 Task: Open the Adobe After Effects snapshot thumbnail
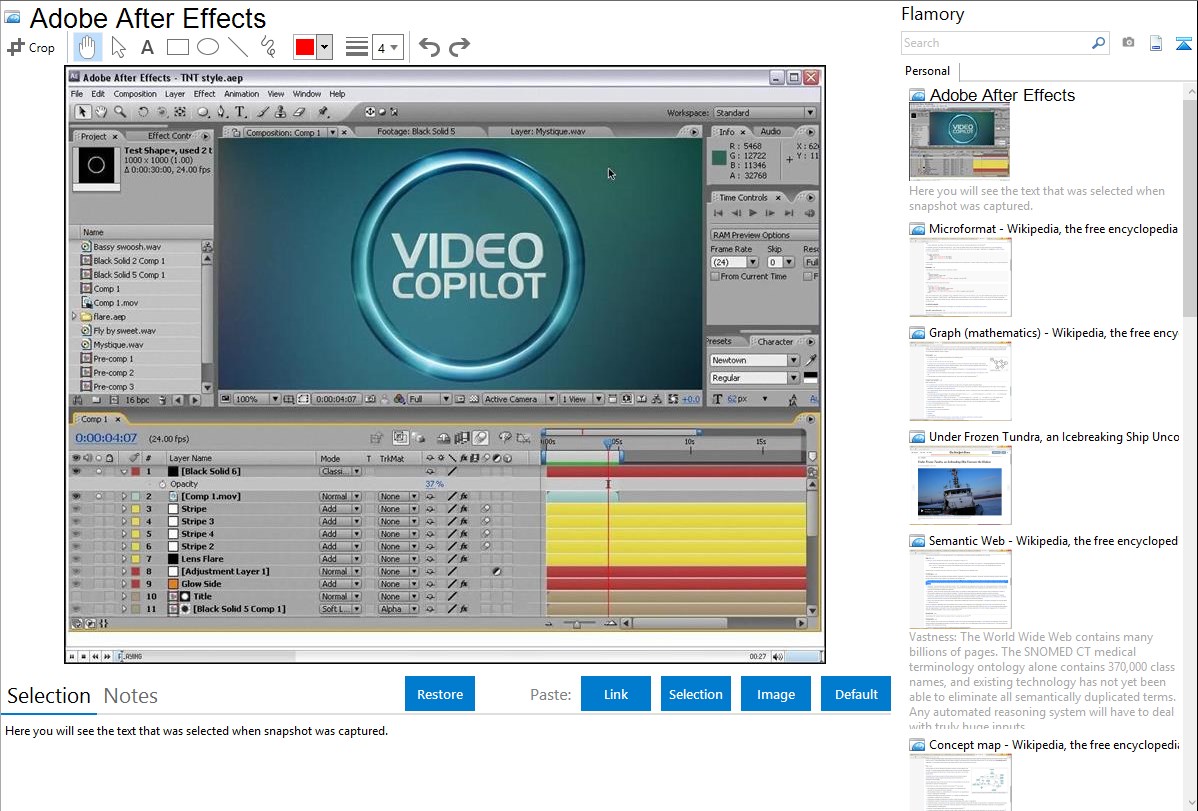click(x=959, y=142)
